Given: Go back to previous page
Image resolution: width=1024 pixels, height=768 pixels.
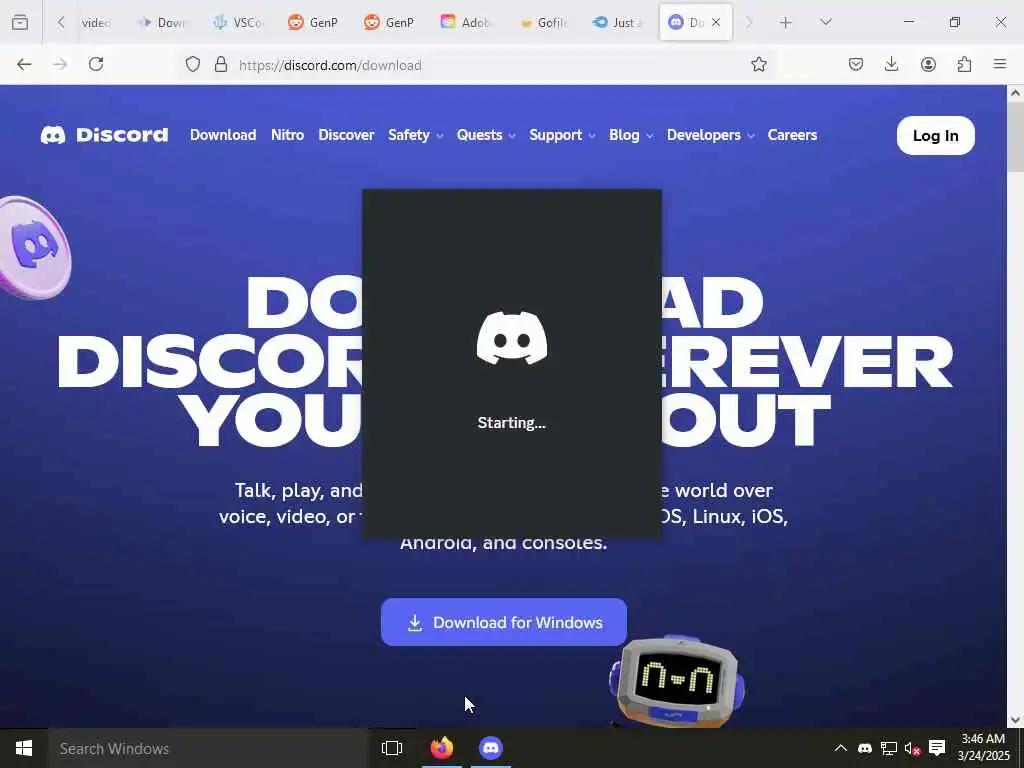Looking at the screenshot, I should 24,64.
